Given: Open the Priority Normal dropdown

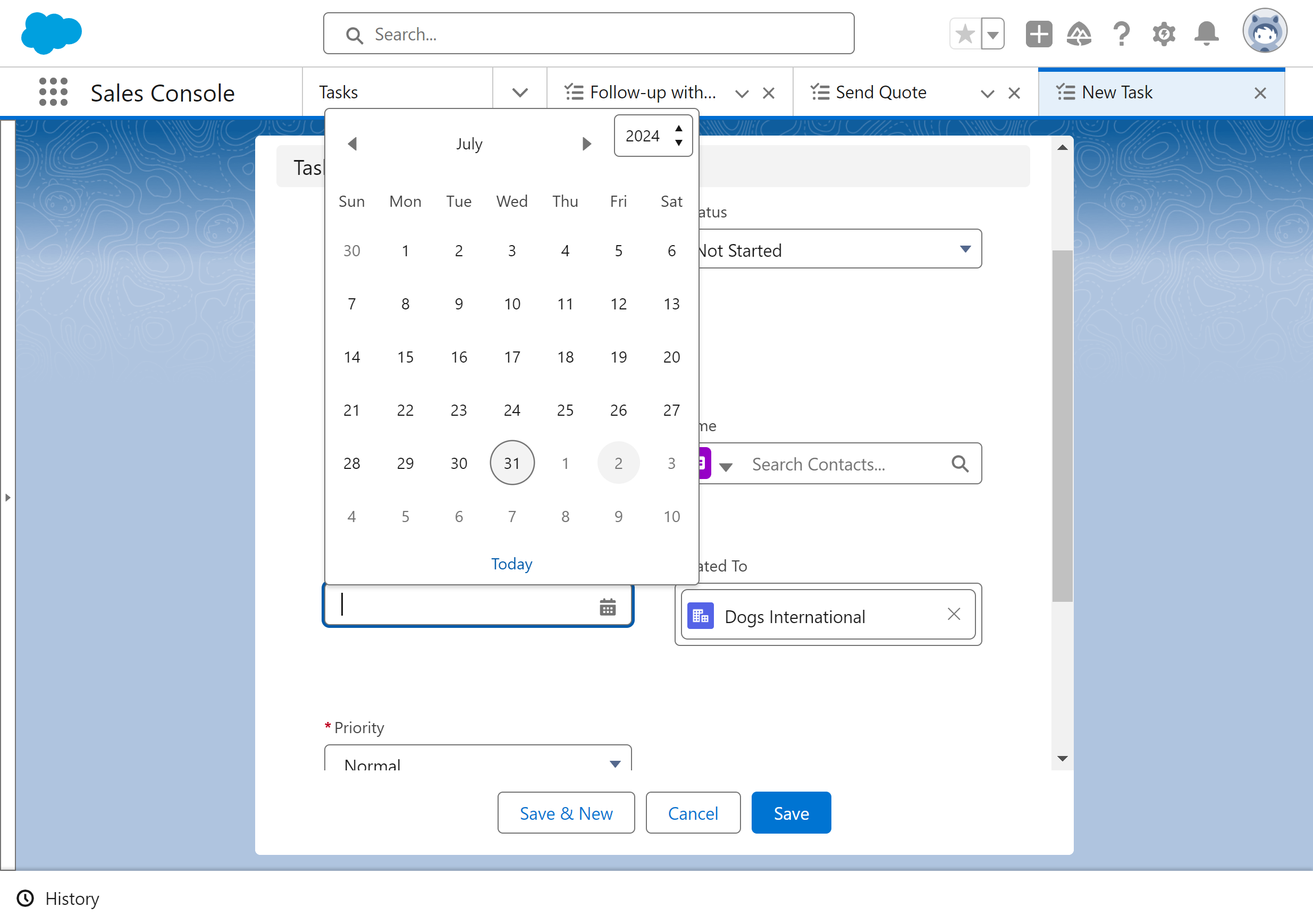Looking at the screenshot, I should point(477,757).
